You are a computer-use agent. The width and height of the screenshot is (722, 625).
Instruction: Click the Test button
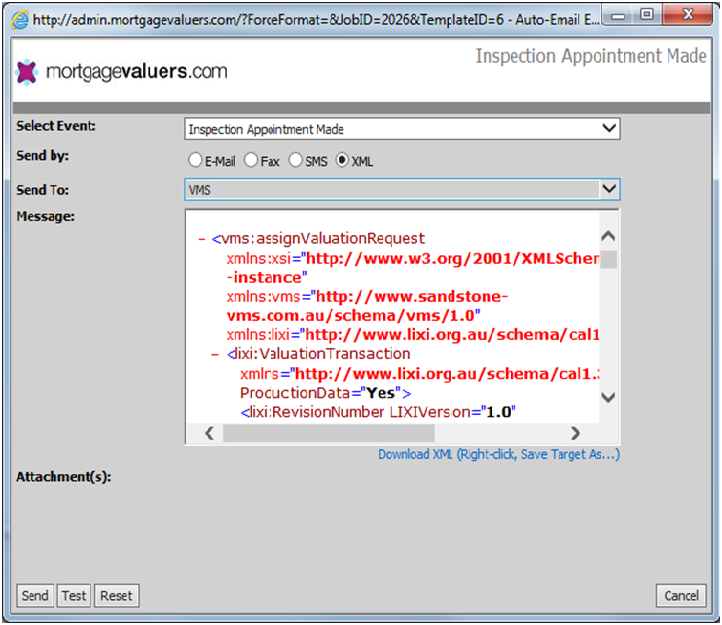coord(74,596)
